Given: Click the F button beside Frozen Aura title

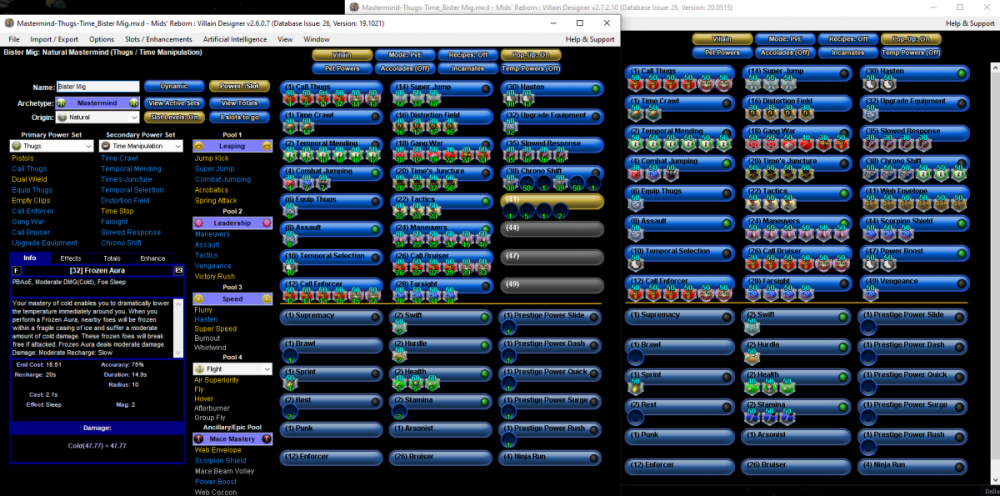Looking at the screenshot, I should click(x=16, y=271).
